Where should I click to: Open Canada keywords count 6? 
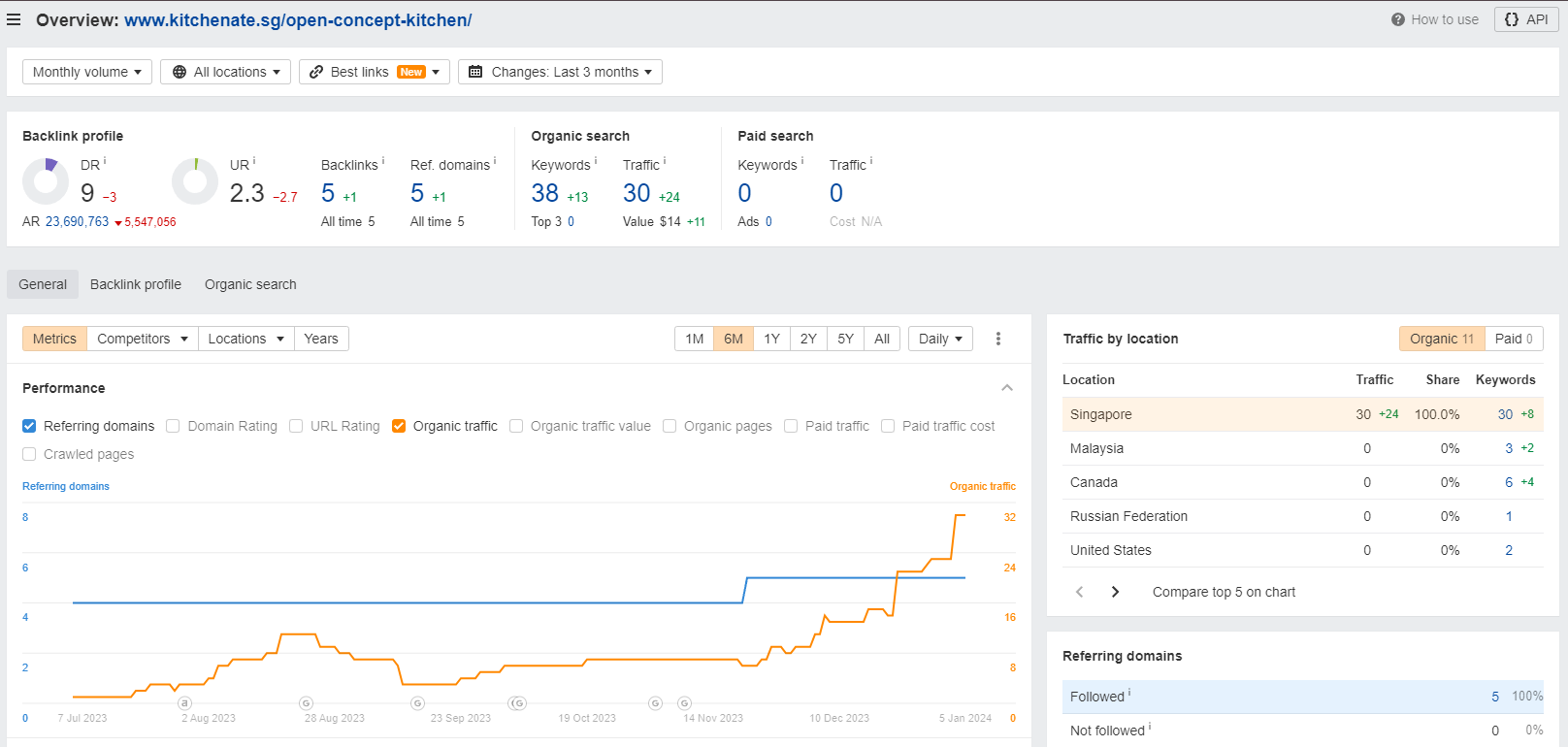tap(1509, 482)
